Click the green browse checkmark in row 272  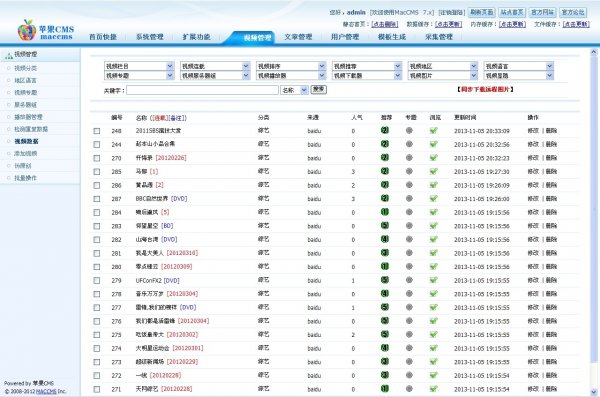[434, 375]
